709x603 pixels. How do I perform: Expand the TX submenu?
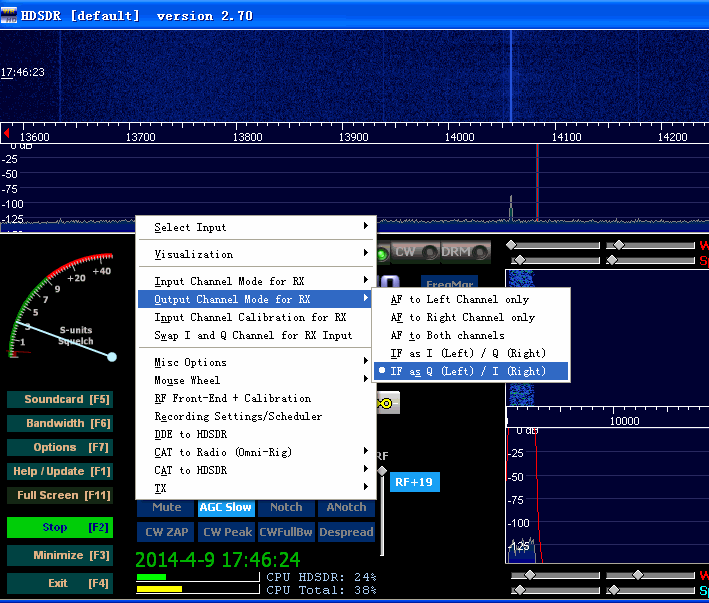point(256,488)
